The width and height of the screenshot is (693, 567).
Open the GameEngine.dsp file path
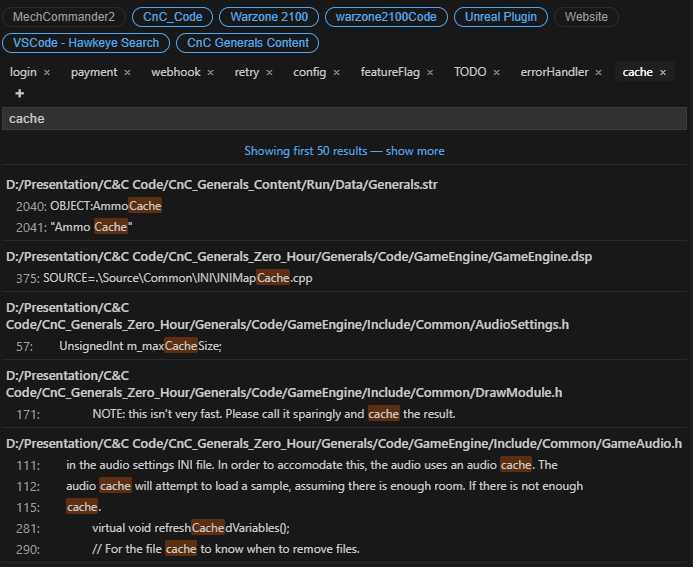click(x=299, y=257)
